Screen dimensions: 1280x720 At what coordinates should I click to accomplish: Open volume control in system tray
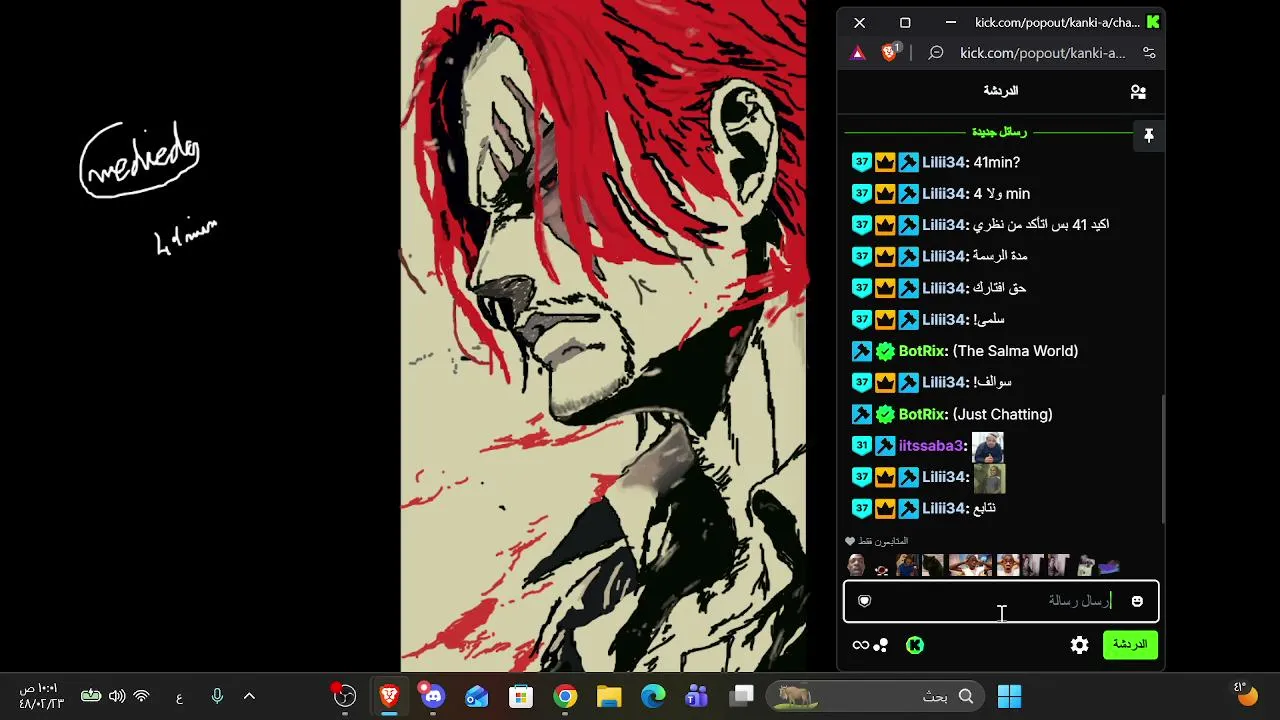(x=117, y=696)
